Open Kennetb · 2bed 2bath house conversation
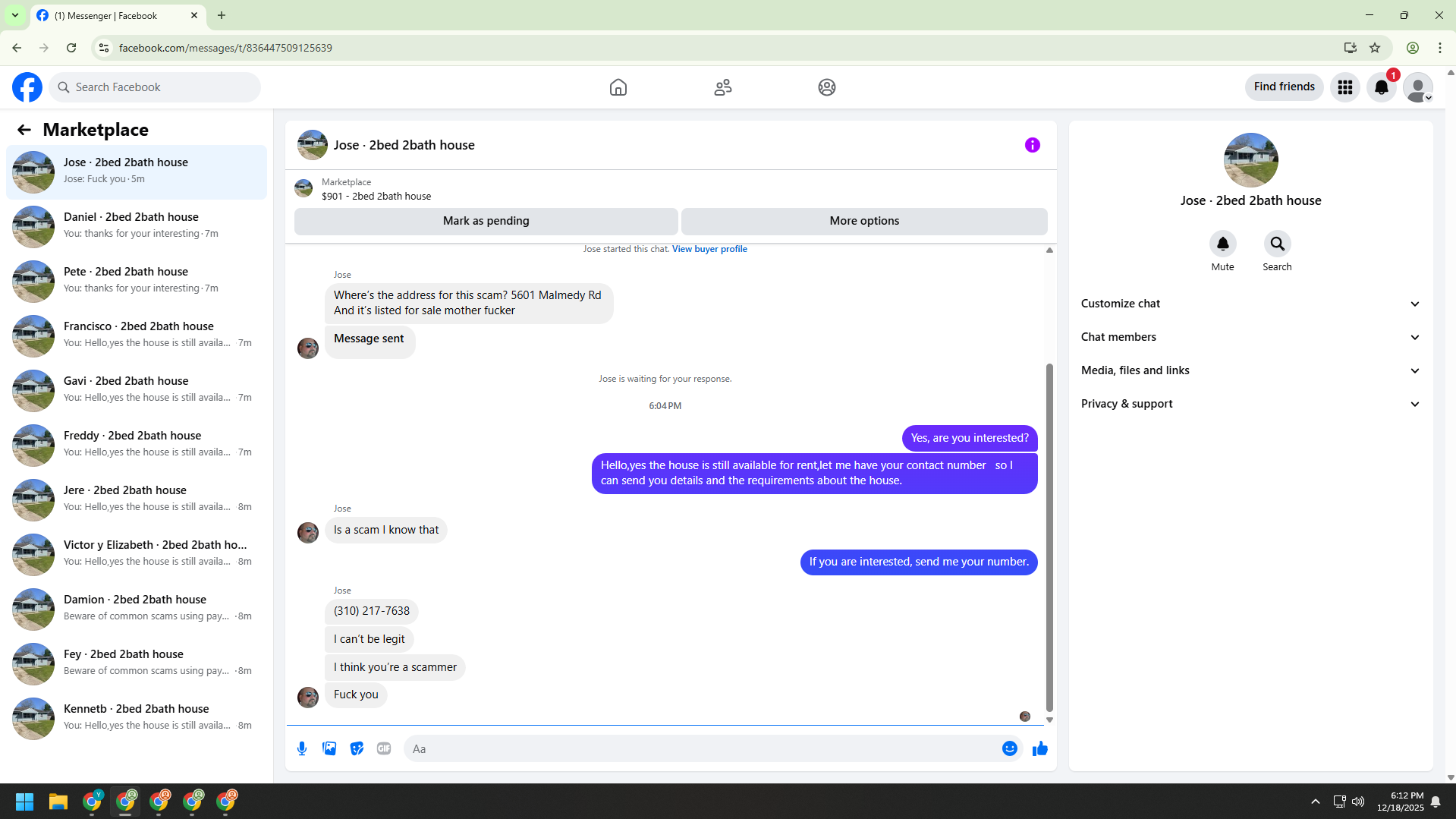Viewport: 1456px width, 819px height. (137, 719)
